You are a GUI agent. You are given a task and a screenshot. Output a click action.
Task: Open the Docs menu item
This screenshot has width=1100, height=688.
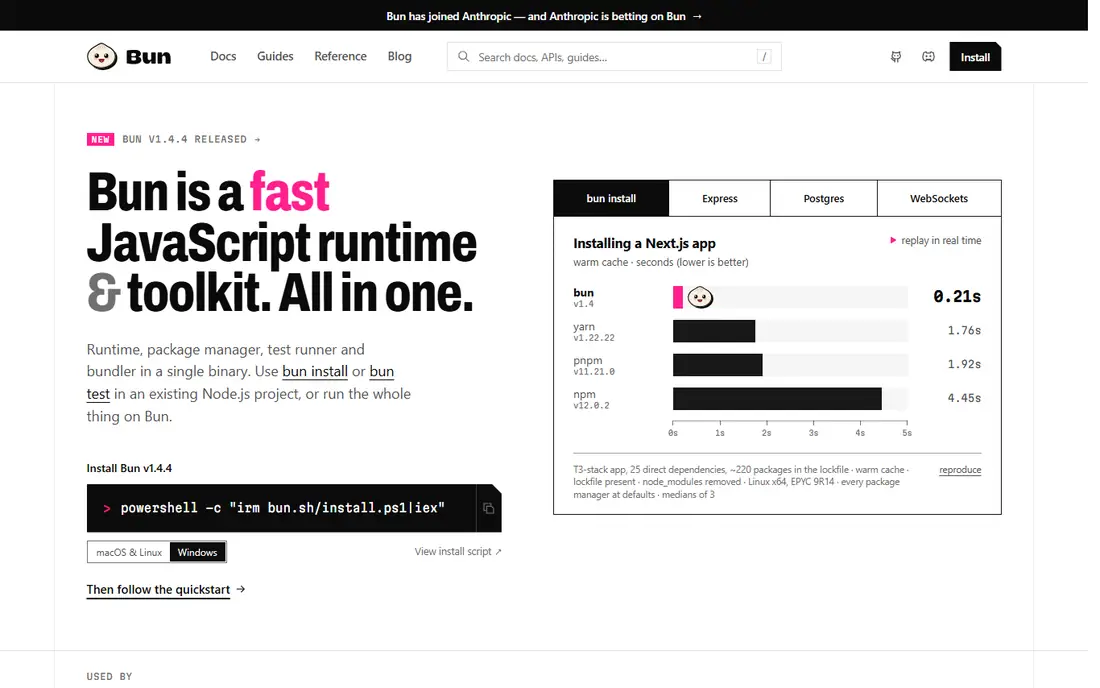click(223, 56)
